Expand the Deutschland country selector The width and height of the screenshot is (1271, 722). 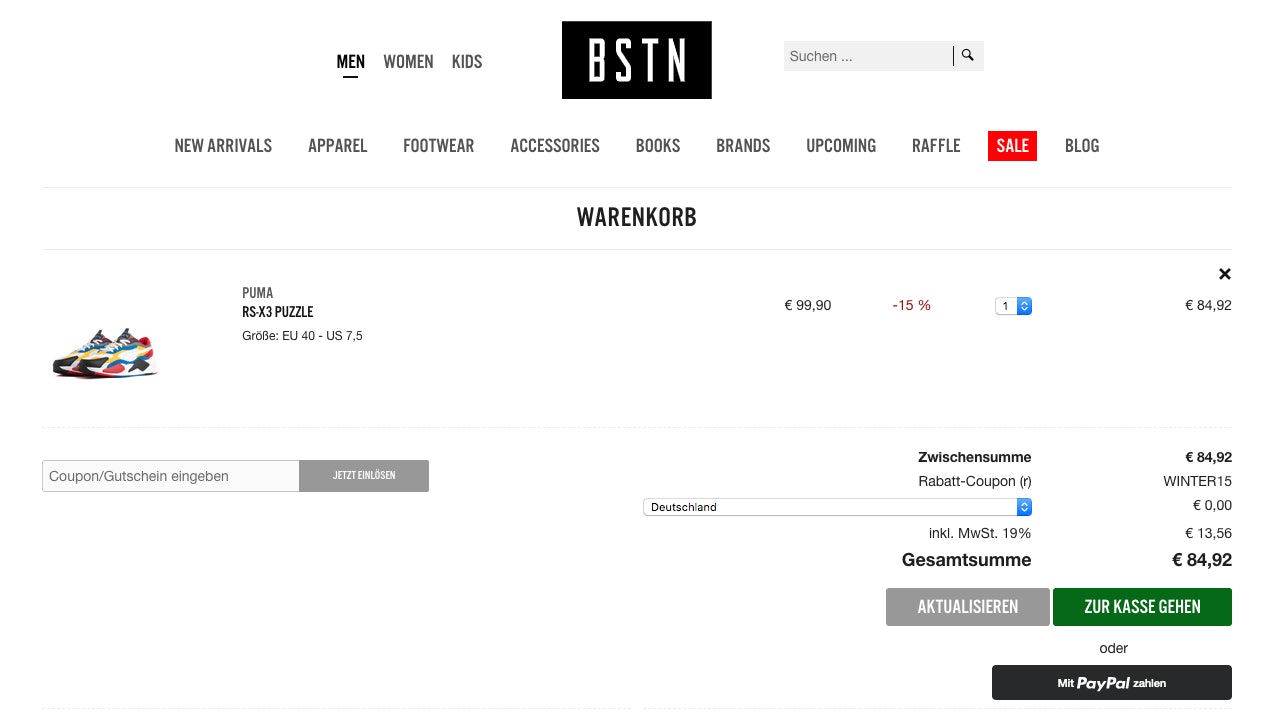(837, 507)
